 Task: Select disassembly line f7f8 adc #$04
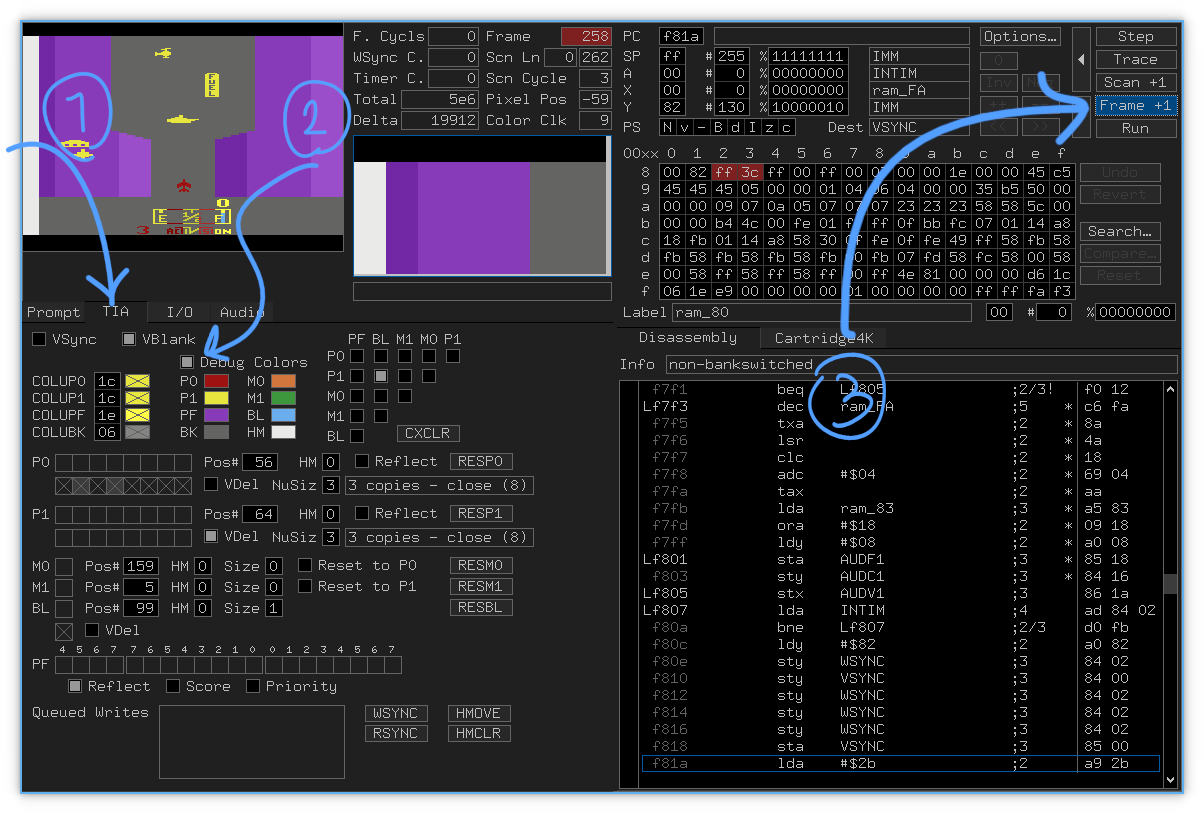pos(900,474)
